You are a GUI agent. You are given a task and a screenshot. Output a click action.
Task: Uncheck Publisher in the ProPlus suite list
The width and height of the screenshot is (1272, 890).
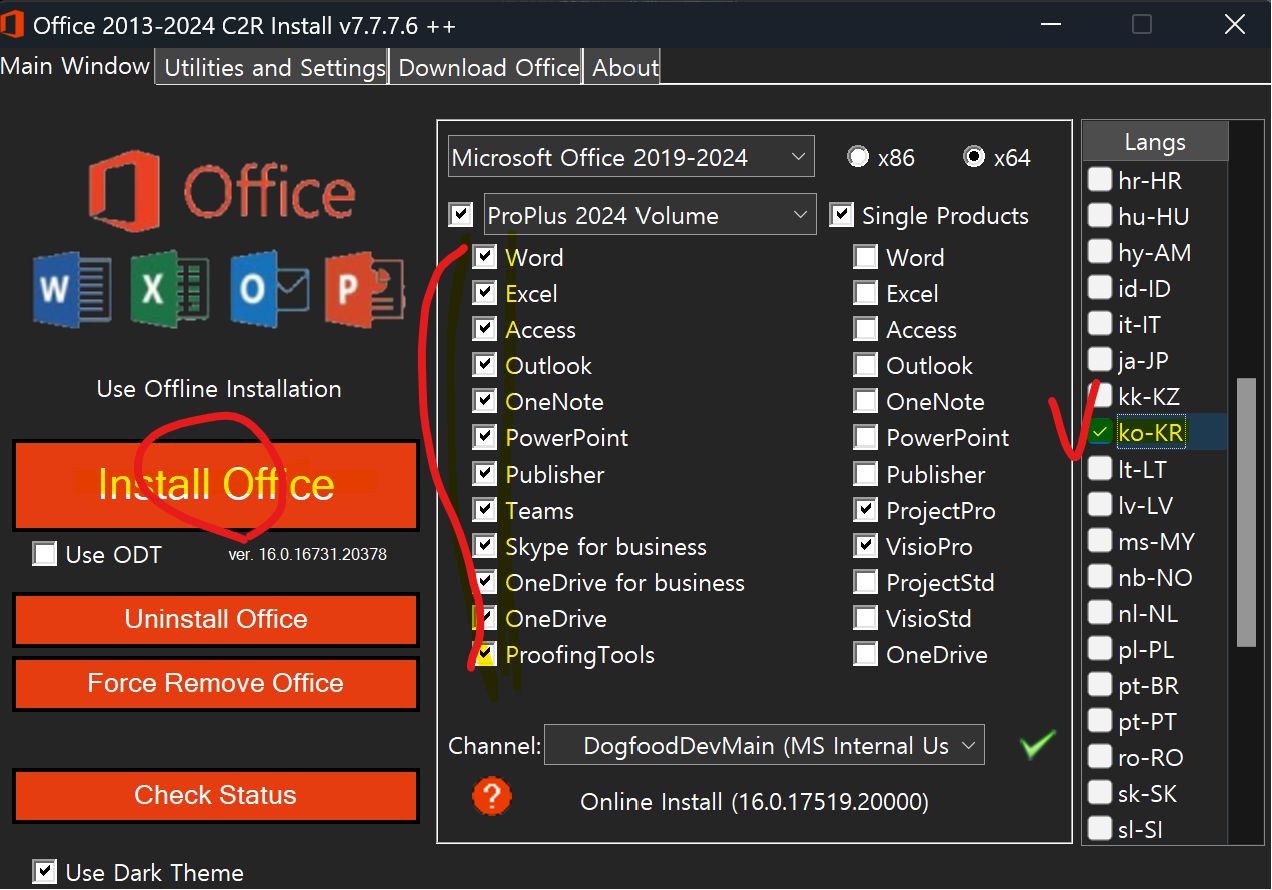(485, 474)
